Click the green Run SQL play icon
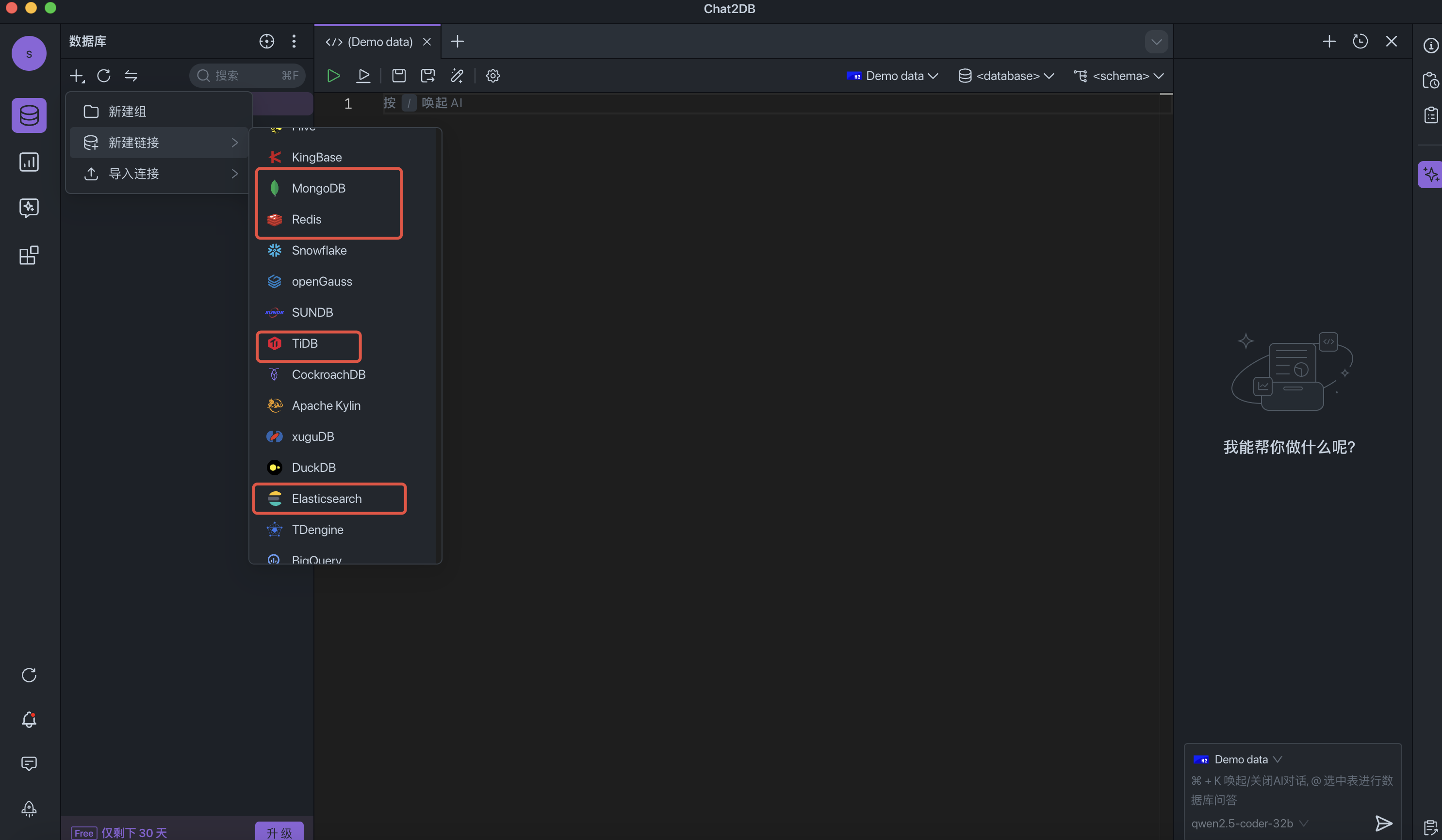 point(333,76)
